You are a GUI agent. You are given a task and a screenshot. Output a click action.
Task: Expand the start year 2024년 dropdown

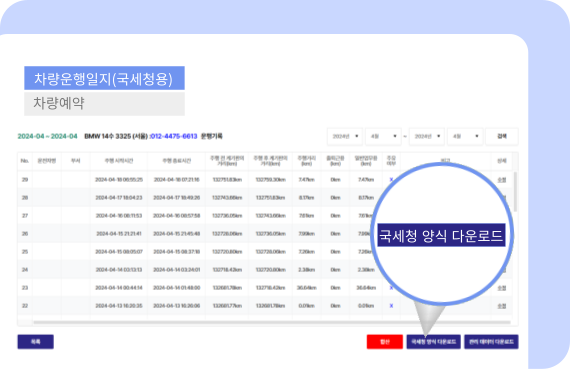345,136
